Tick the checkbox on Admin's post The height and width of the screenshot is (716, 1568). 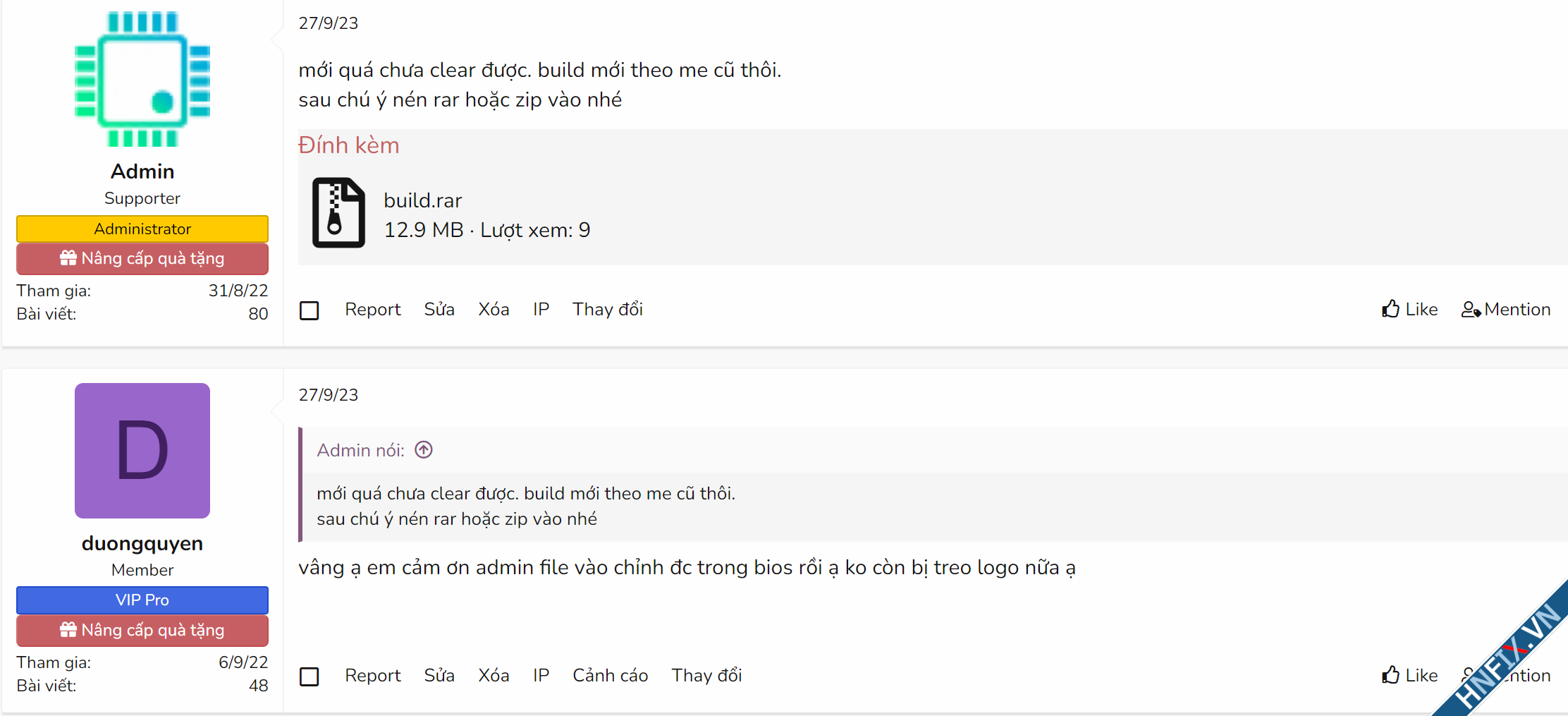[x=310, y=310]
